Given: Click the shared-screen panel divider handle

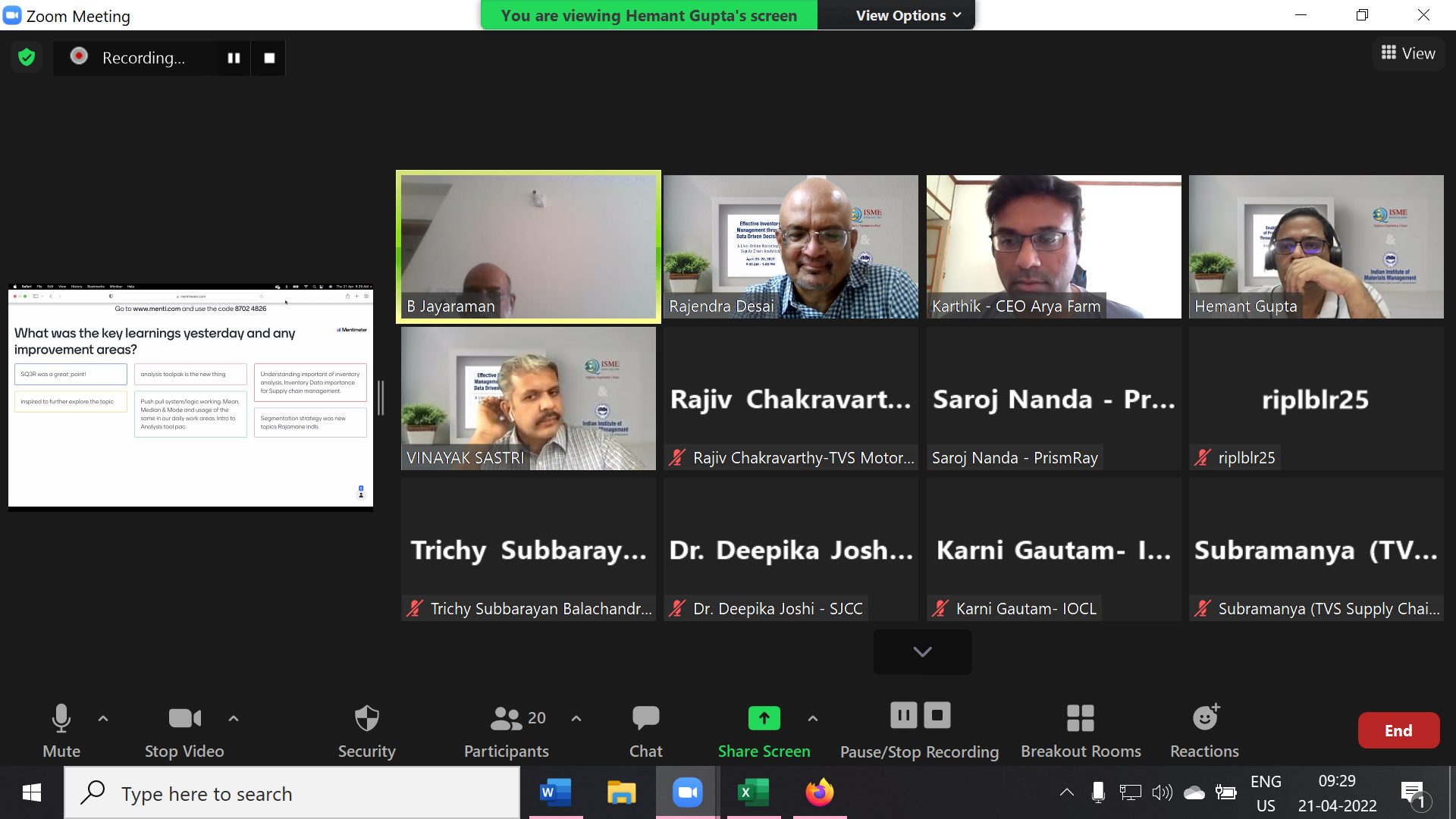Looking at the screenshot, I should click(381, 398).
